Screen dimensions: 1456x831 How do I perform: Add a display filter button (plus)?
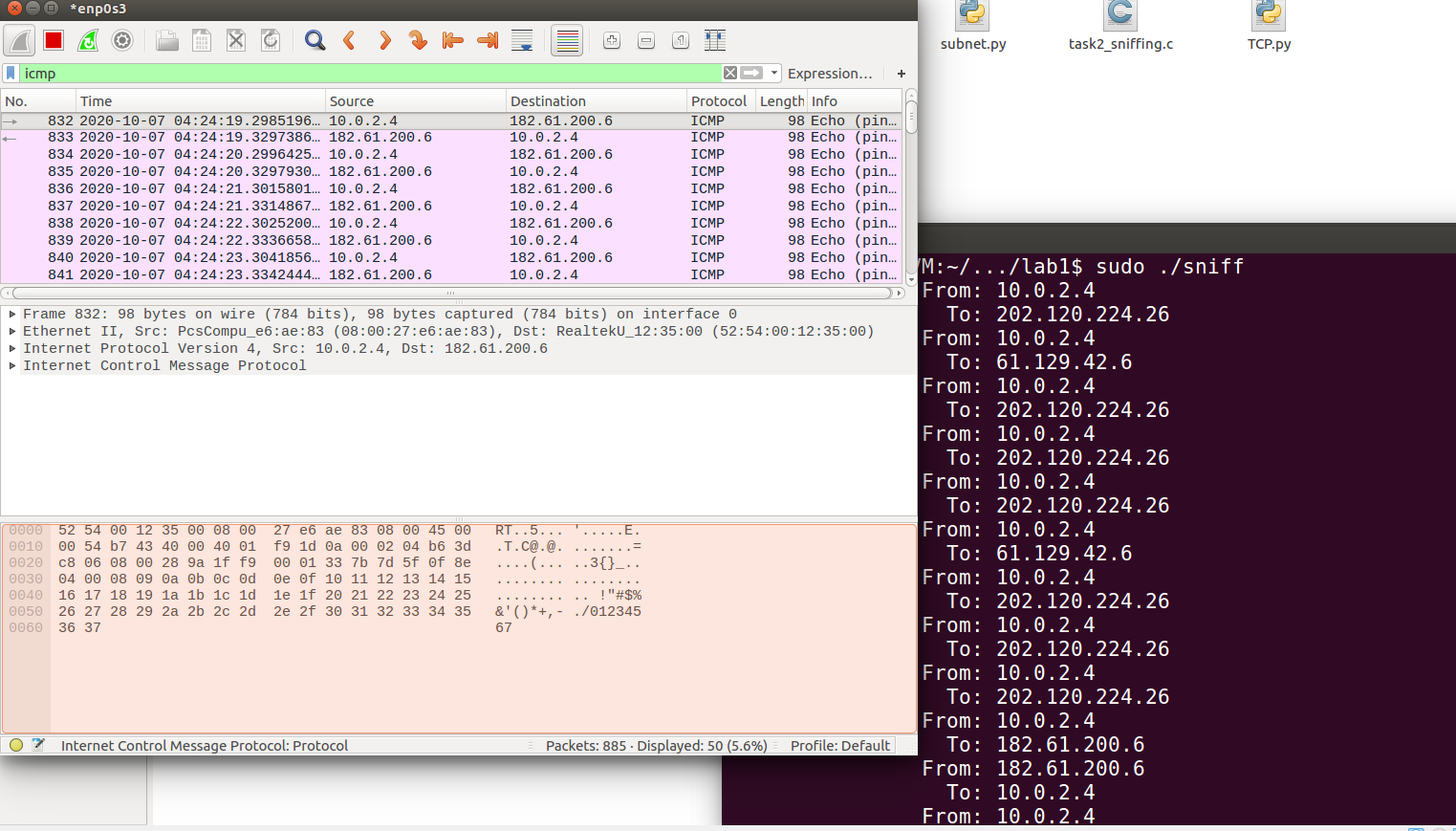(901, 73)
